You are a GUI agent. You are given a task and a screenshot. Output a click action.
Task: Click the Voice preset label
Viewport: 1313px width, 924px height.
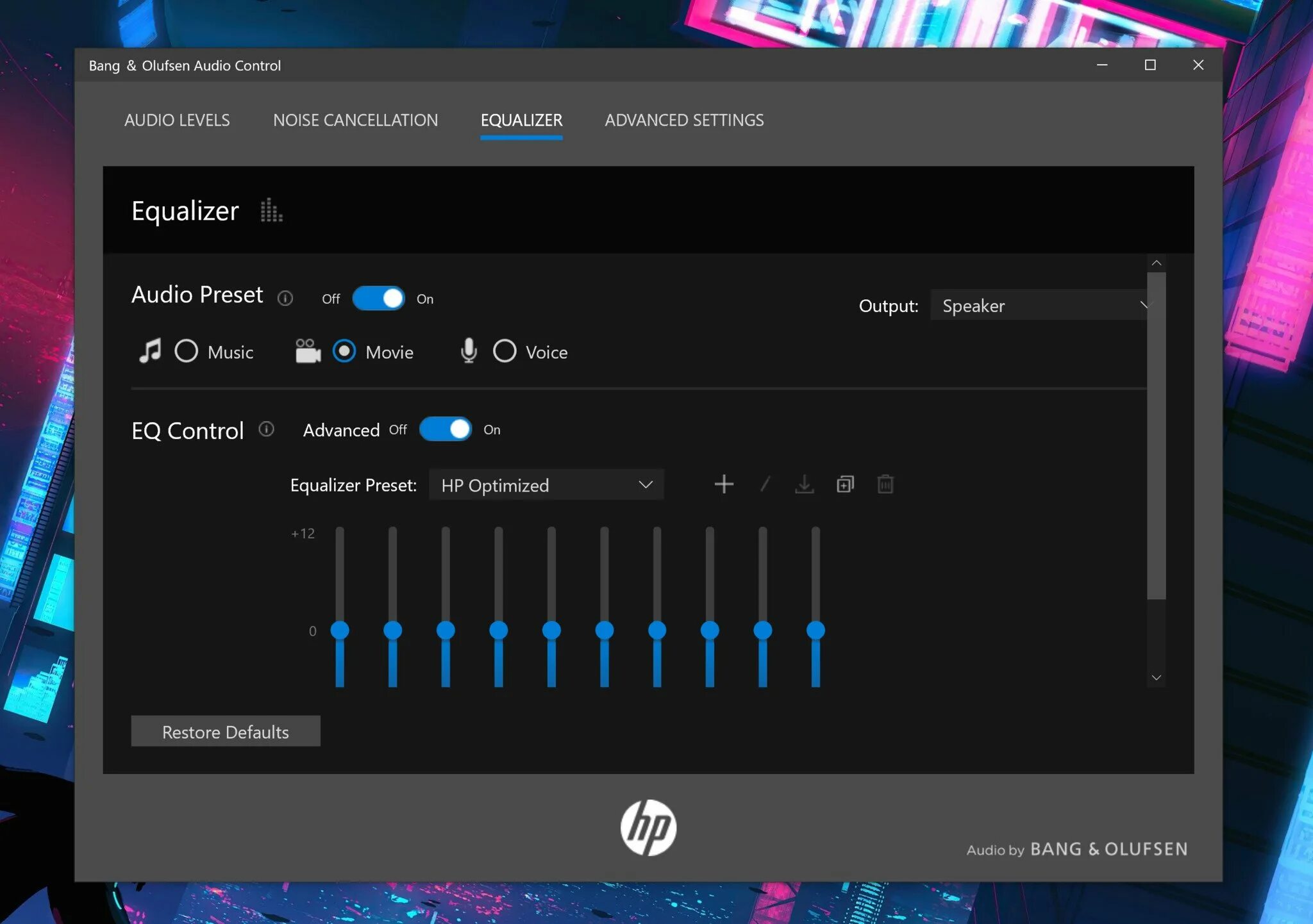pyautogui.click(x=546, y=352)
